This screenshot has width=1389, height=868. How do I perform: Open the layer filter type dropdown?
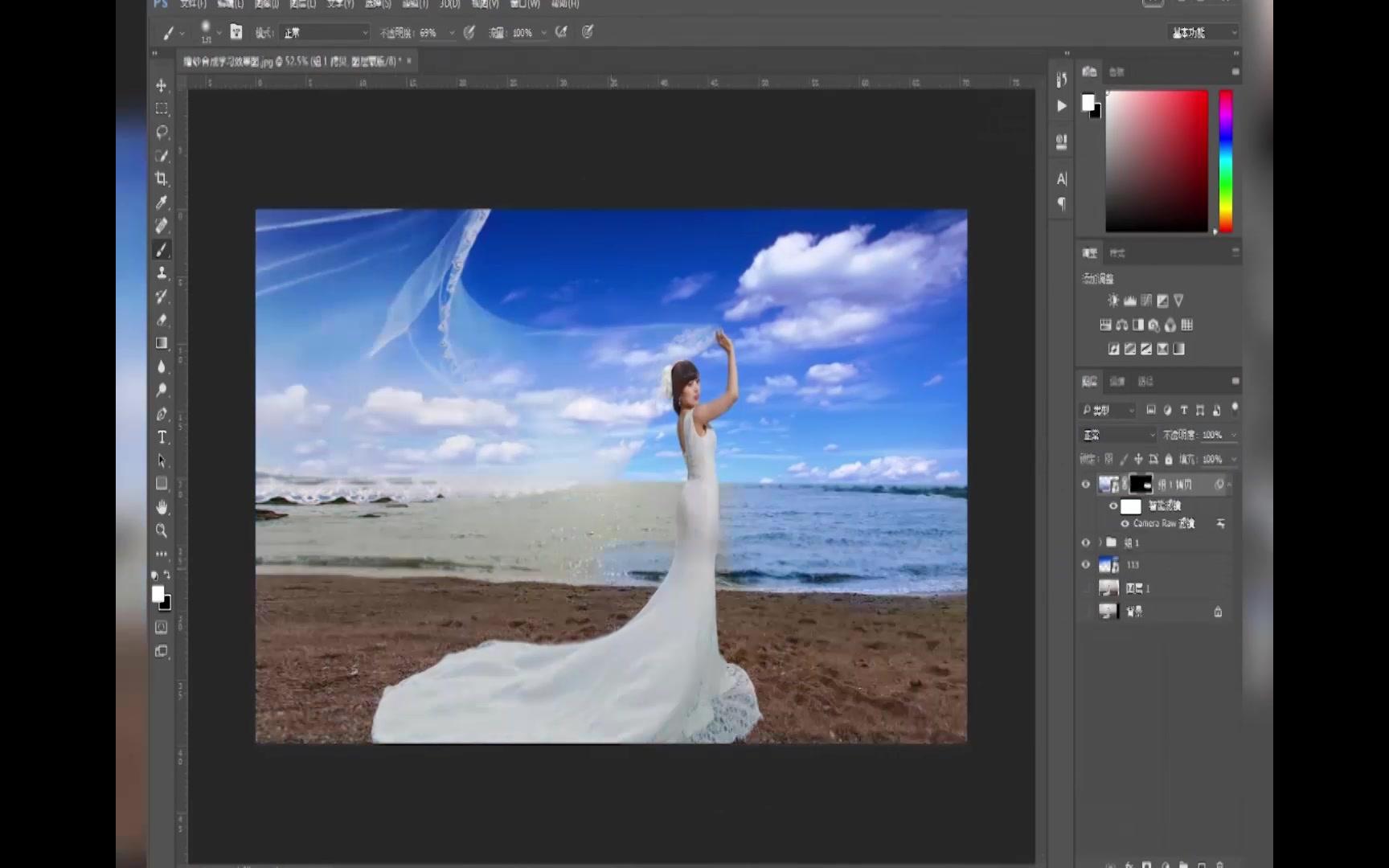pyautogui.click(x=1108, y=411)
